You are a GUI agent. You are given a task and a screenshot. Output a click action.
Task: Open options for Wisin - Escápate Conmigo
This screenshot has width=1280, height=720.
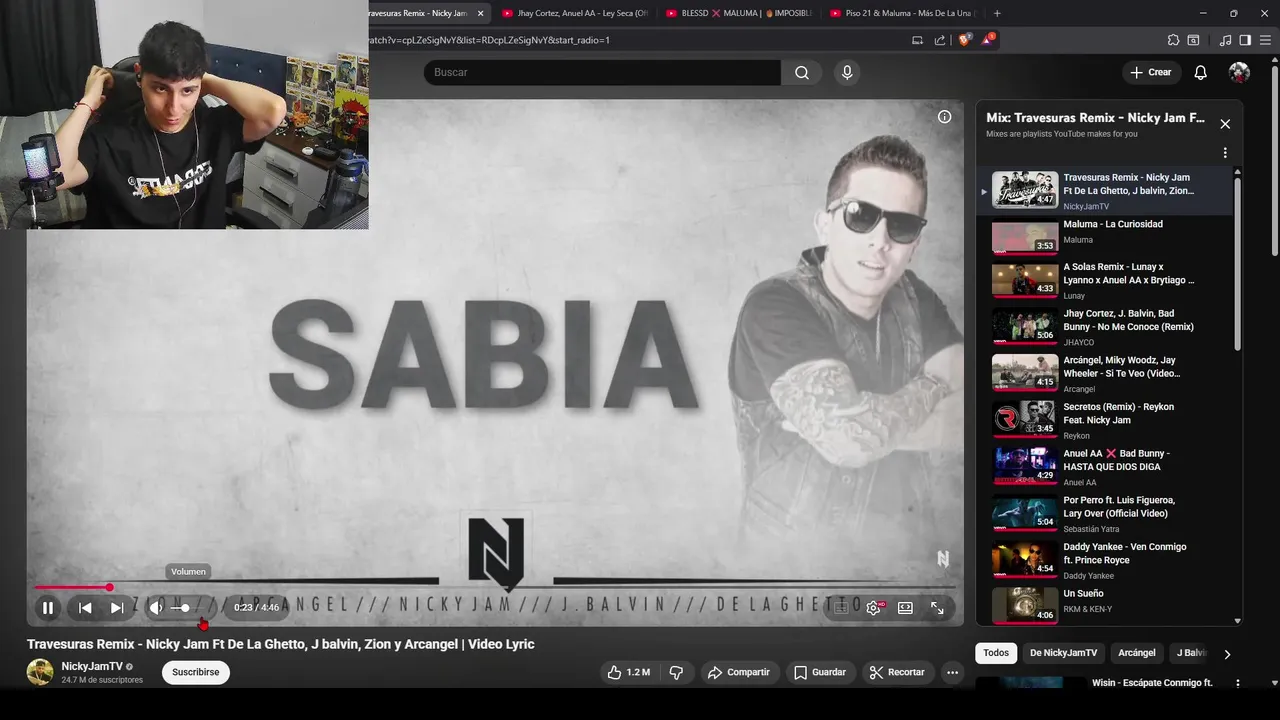point(1237,684)
